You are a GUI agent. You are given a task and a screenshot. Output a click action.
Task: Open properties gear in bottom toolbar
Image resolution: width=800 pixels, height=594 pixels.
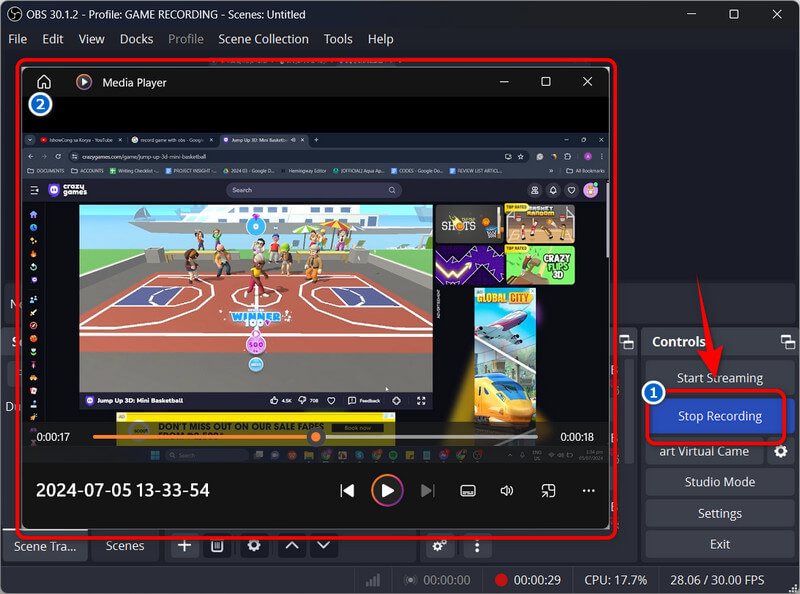(254, 546)
